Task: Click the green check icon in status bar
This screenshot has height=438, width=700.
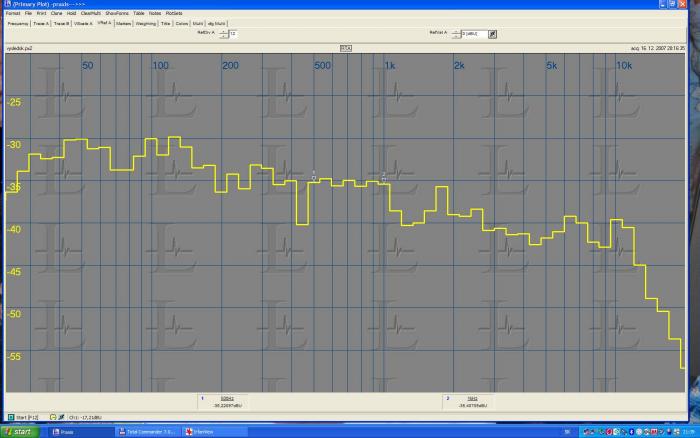Action: (61, 415)
